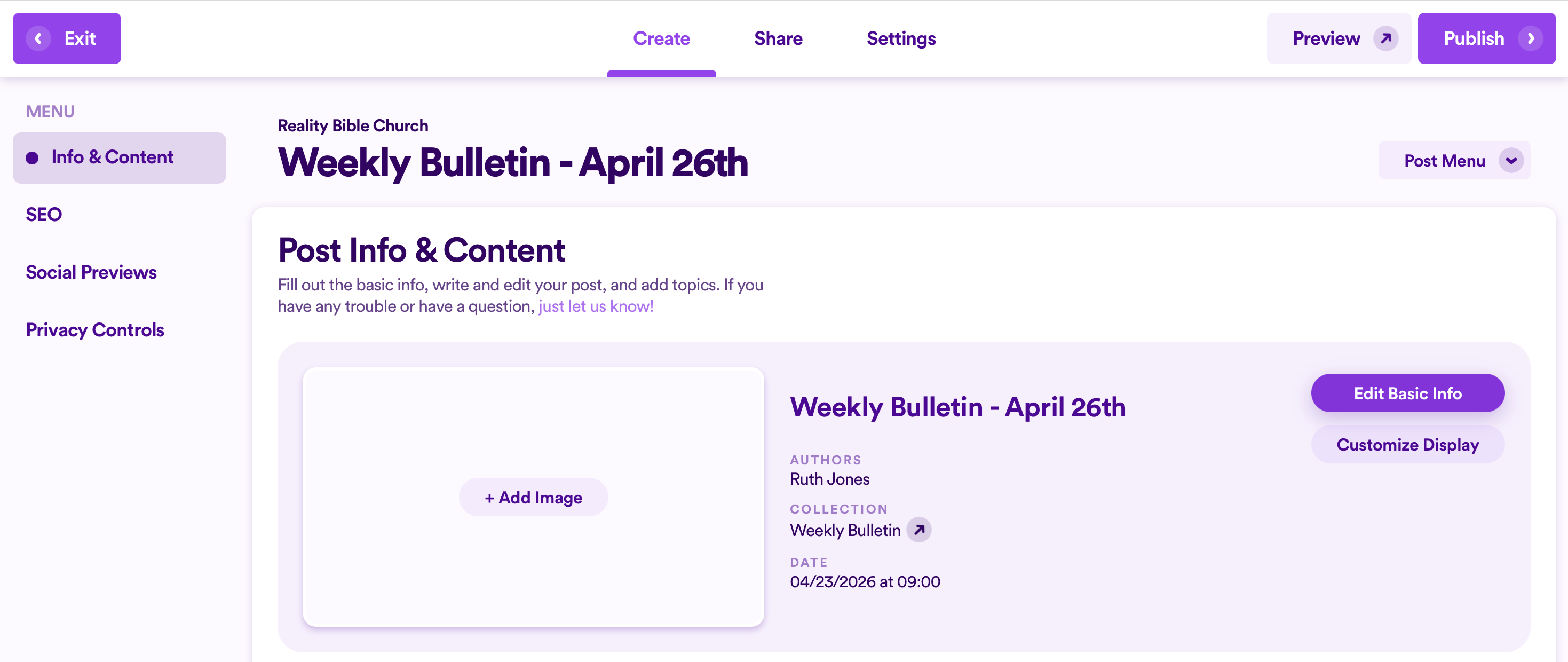Open the Weekly Bulletin collection arrow icon
The width and height of the screenshot is (1568, 662).
(x=918, y=529)
